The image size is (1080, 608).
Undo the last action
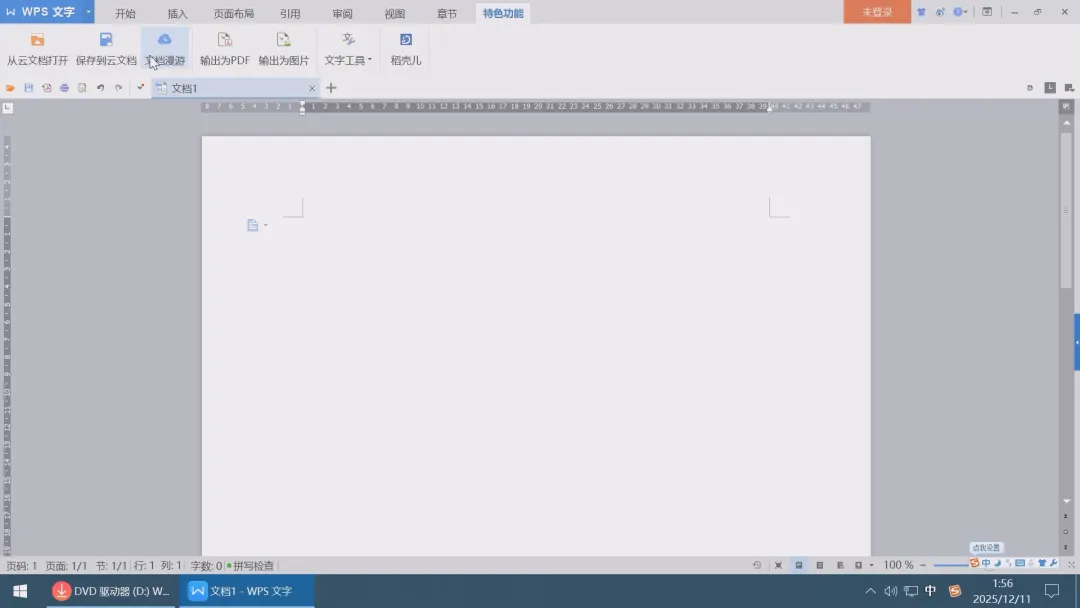point(101,88)
